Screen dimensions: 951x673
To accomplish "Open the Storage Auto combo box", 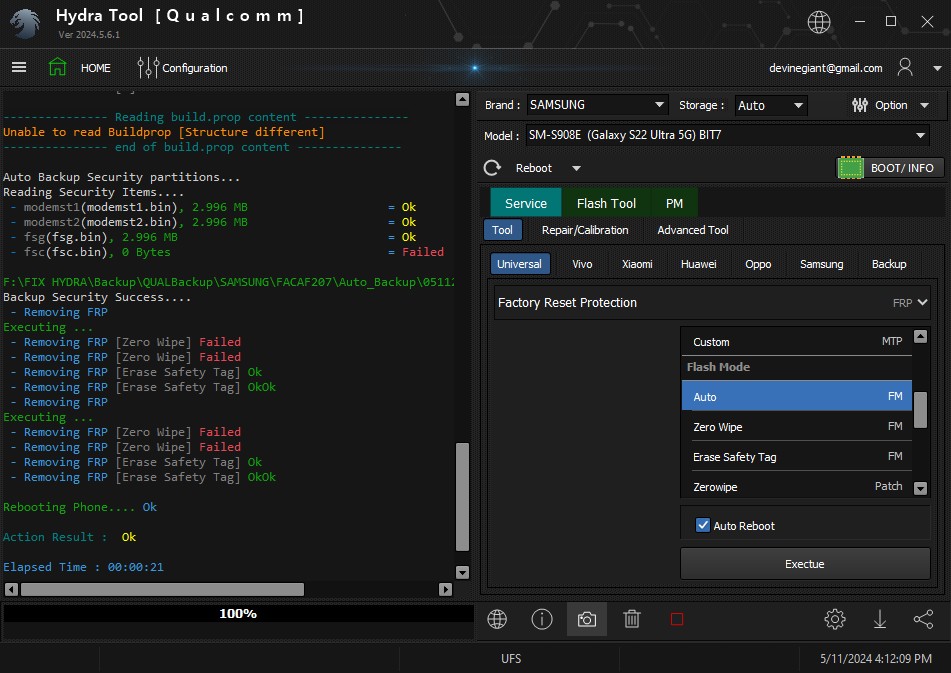I will (x=771, y=105).
